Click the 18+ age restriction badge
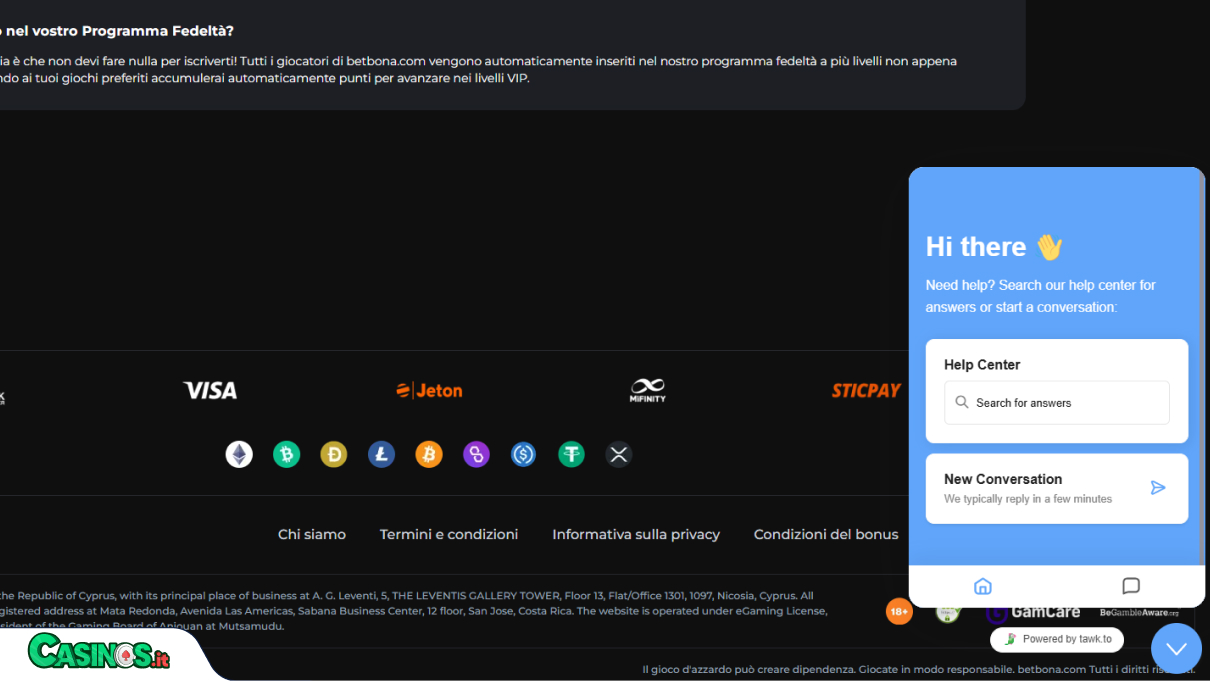 click(899, 611)
